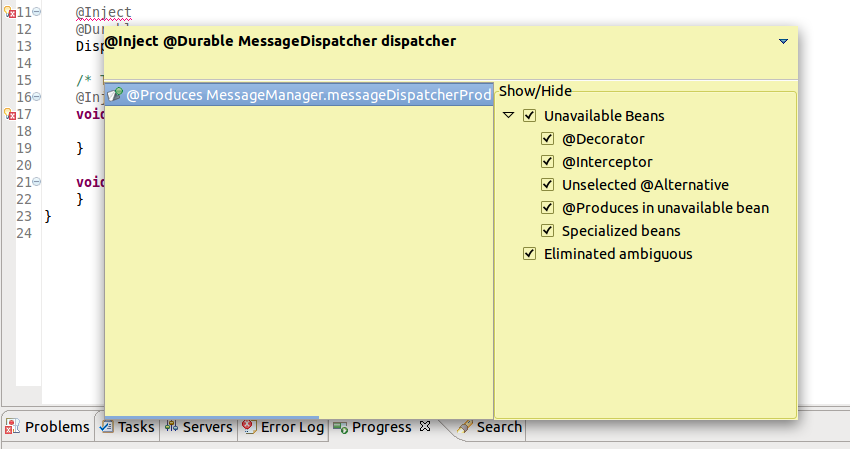Disable the Eliminated ambiguous filter
The width and height of the screenshot is (850, 449).
530,254
